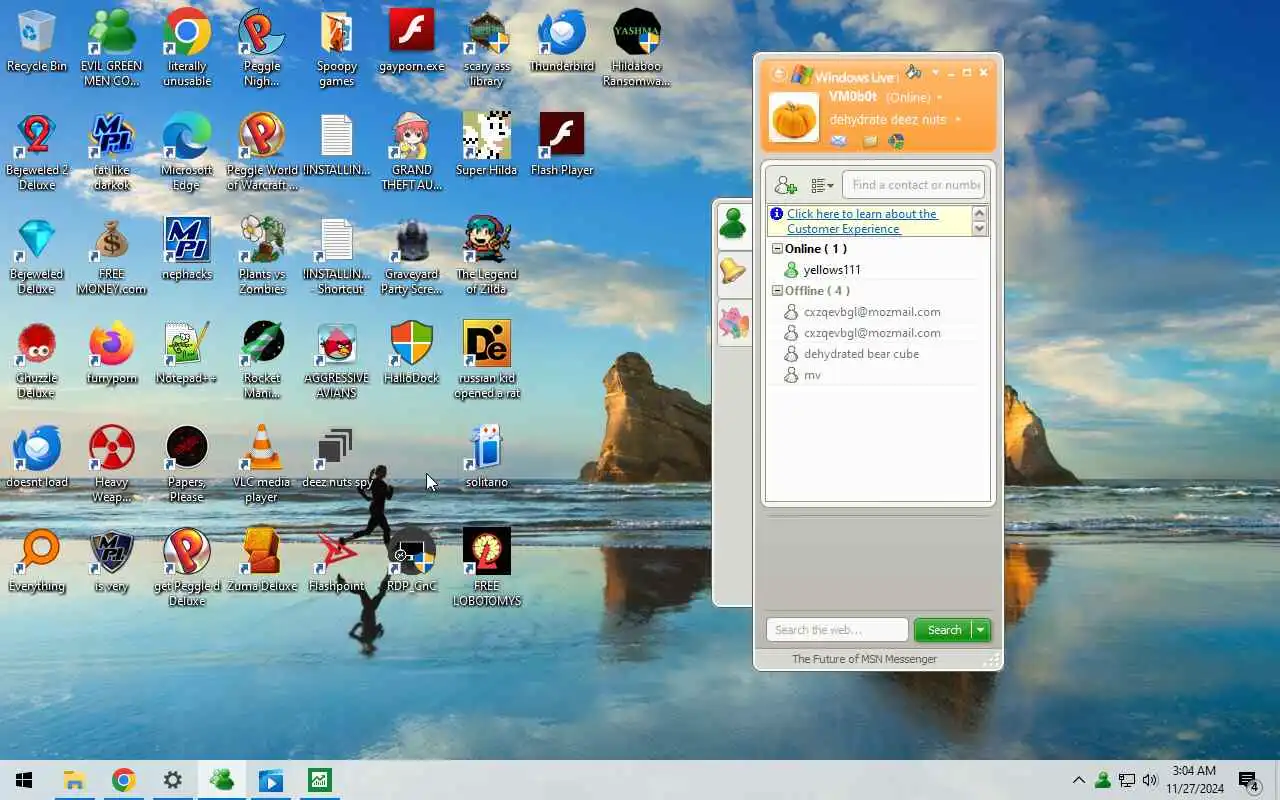The height and width of the screenshot is (800, 1280).
Task: Select the Recycle Bin desktop icon
Action: [37, 43]
